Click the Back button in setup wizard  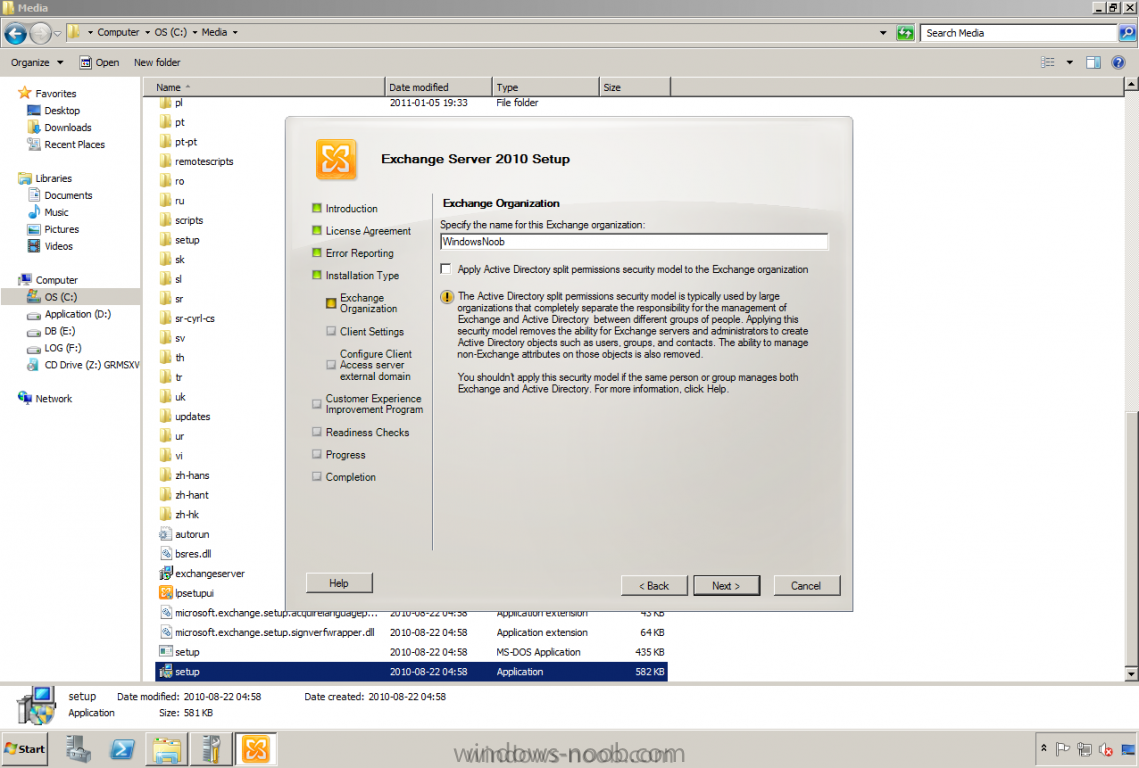[654, 586]
